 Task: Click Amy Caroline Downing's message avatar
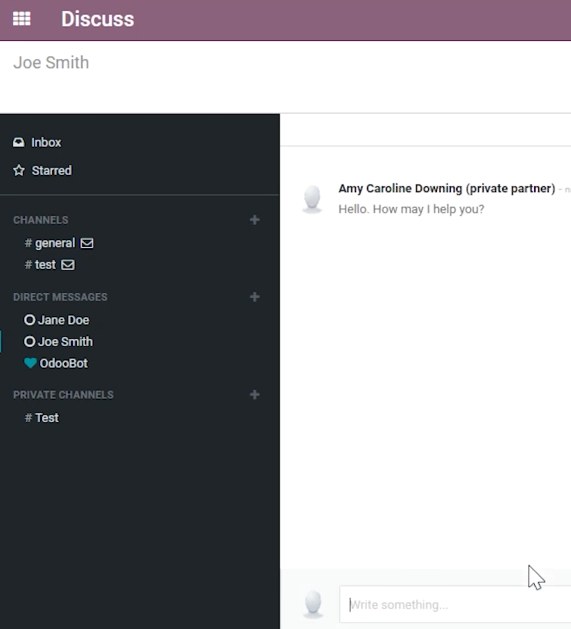tap(312, 199)
